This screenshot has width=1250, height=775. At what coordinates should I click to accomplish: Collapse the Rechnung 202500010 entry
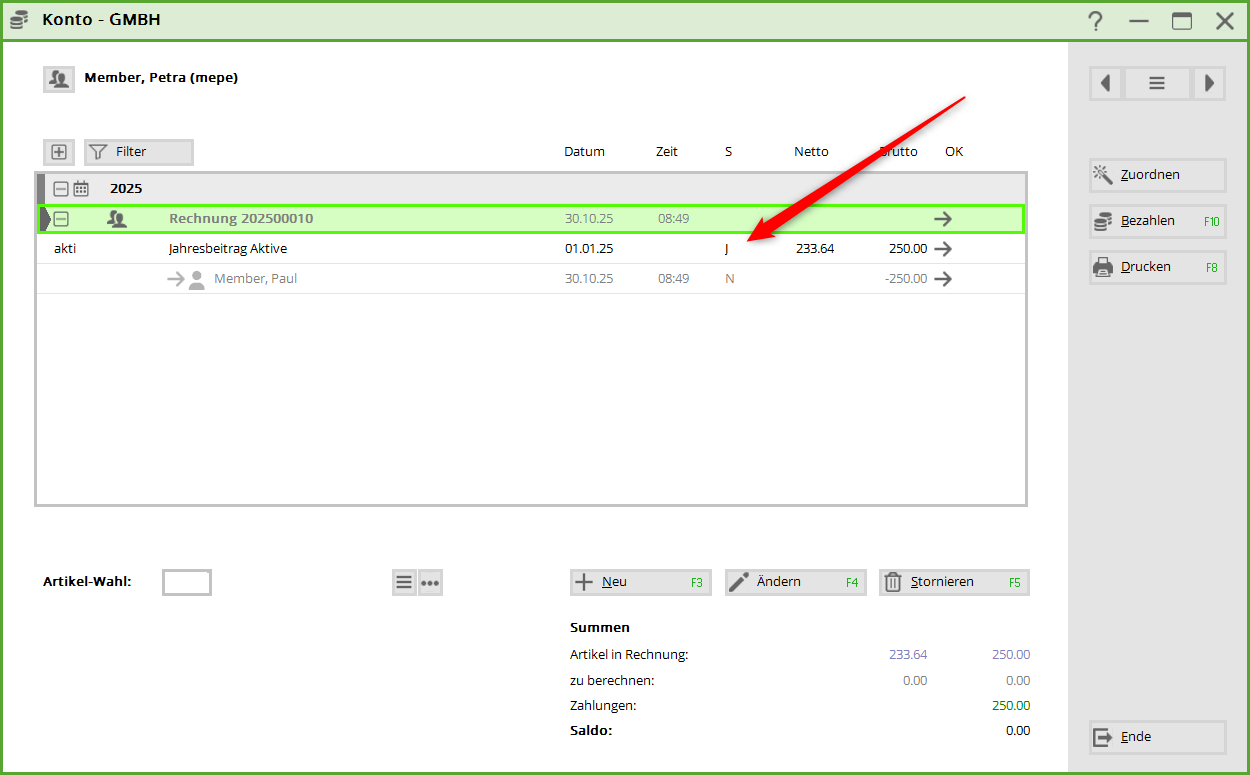(x=61, y=219)
